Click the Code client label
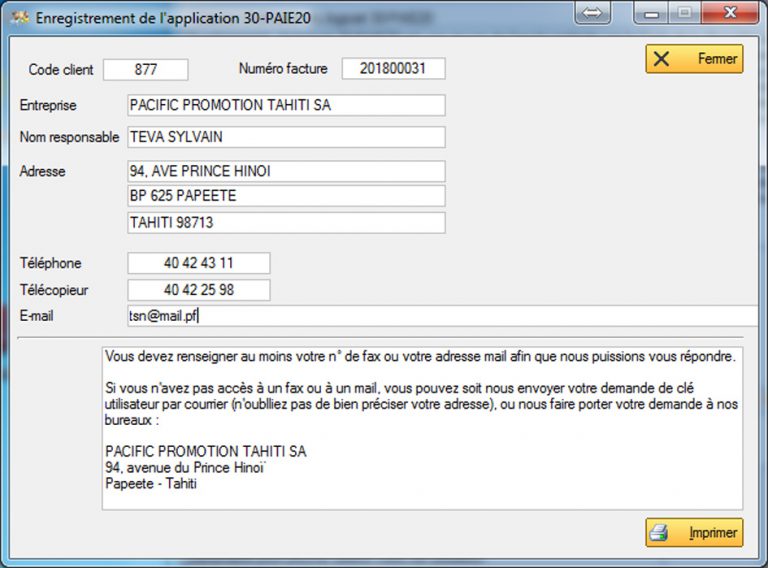Viewport: 768px width, 568px height. pos(61,70)
